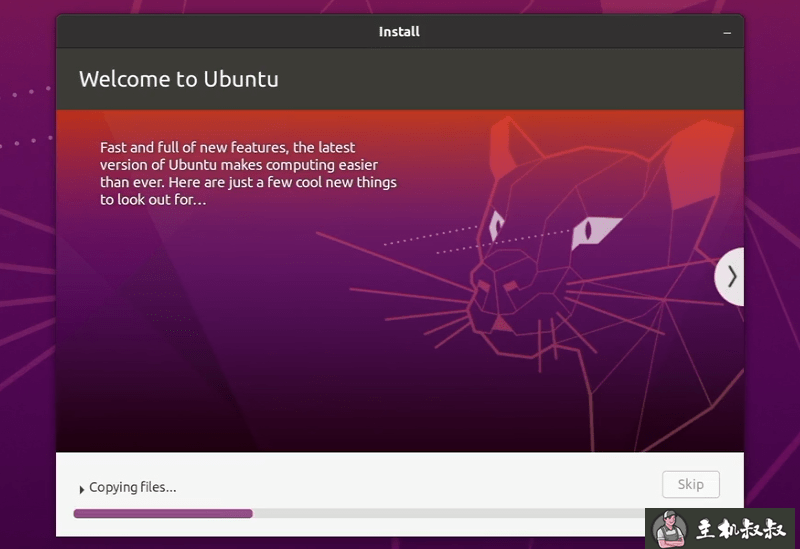
Task: Minimize the Install window
Action: 727,32
